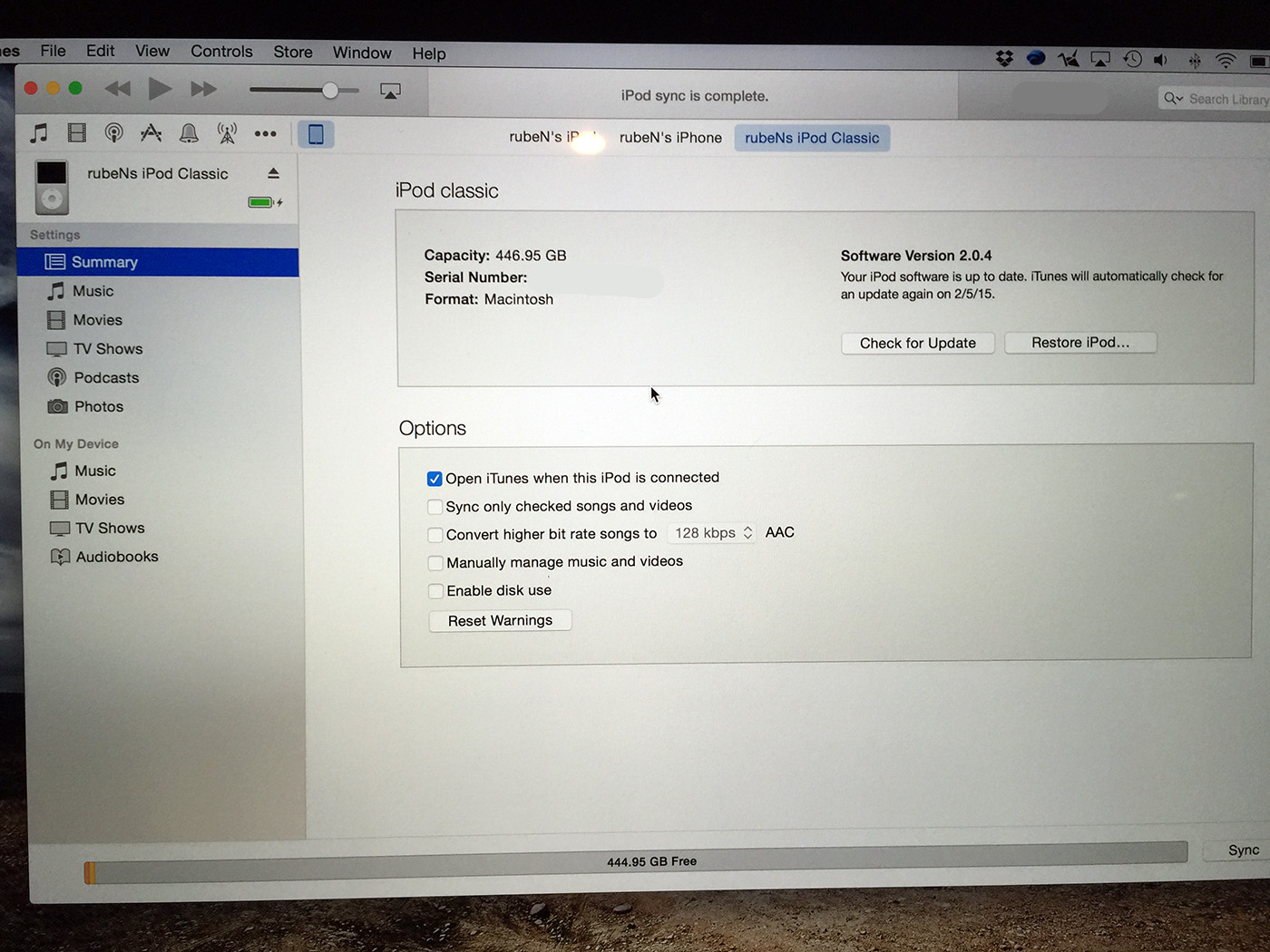
Task: Enable disk use checkbox
Action: point(435,591)
